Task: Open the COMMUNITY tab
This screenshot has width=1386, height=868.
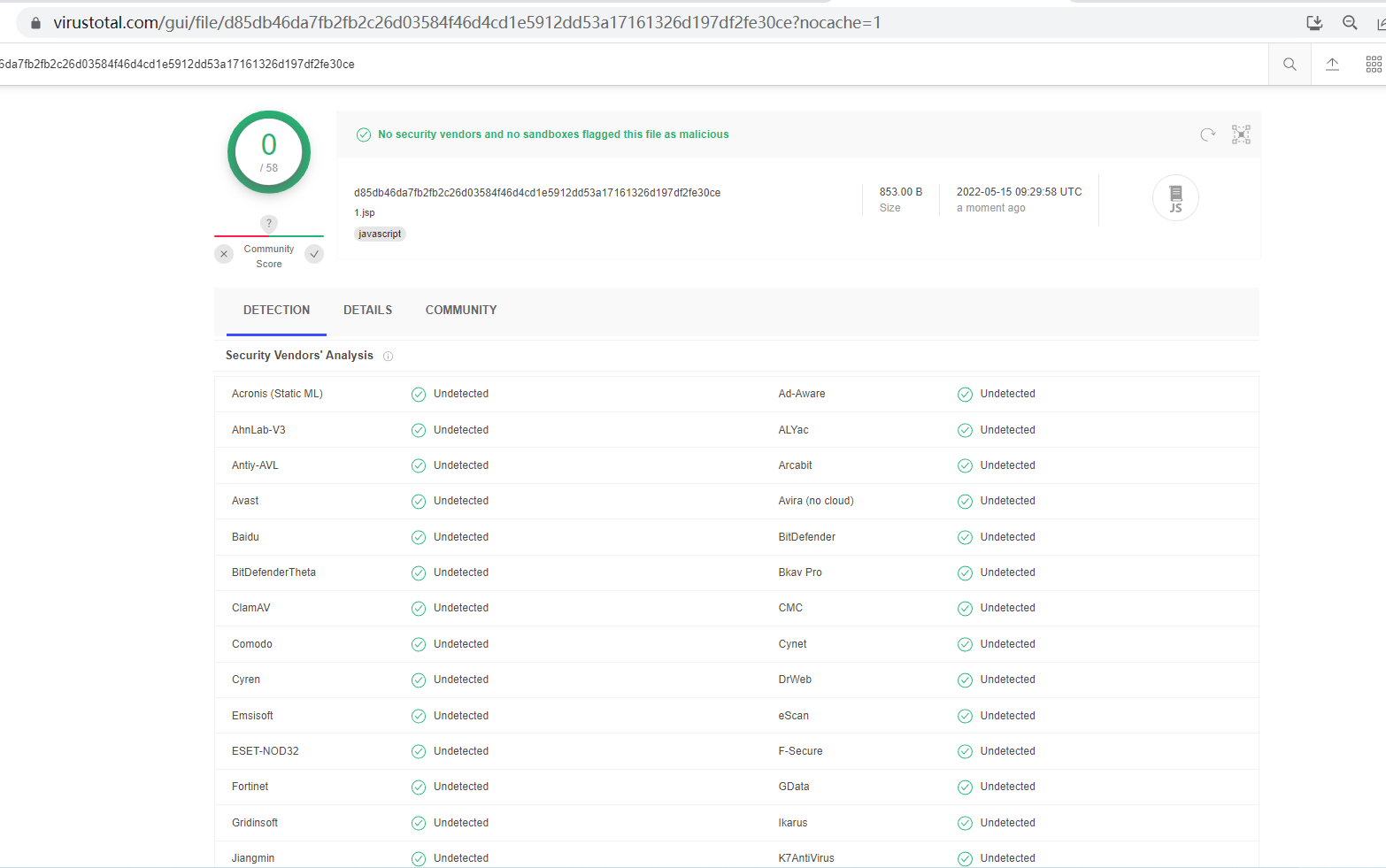Action: point(461,311)
